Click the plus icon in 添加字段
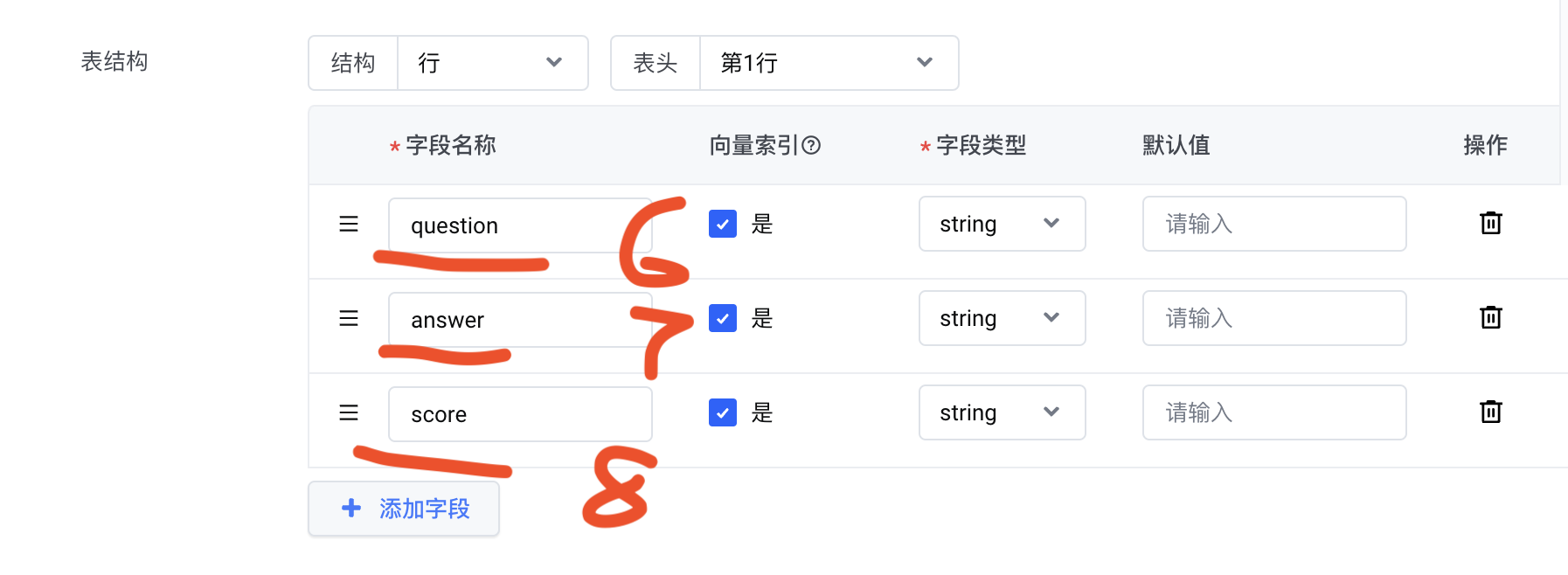 (x=351, y=508)
